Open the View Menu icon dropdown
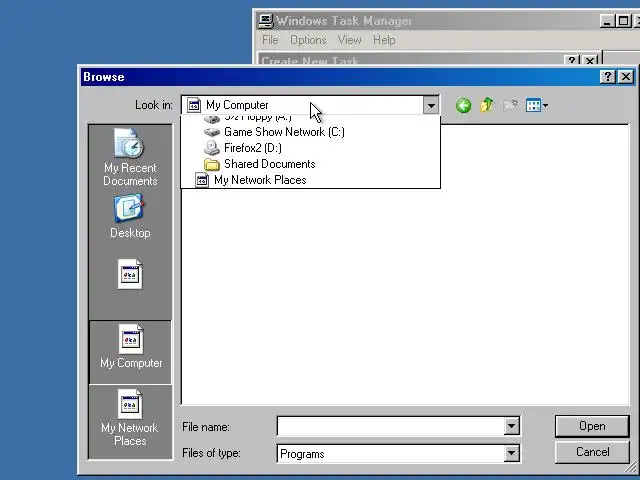 pos(537,105)
